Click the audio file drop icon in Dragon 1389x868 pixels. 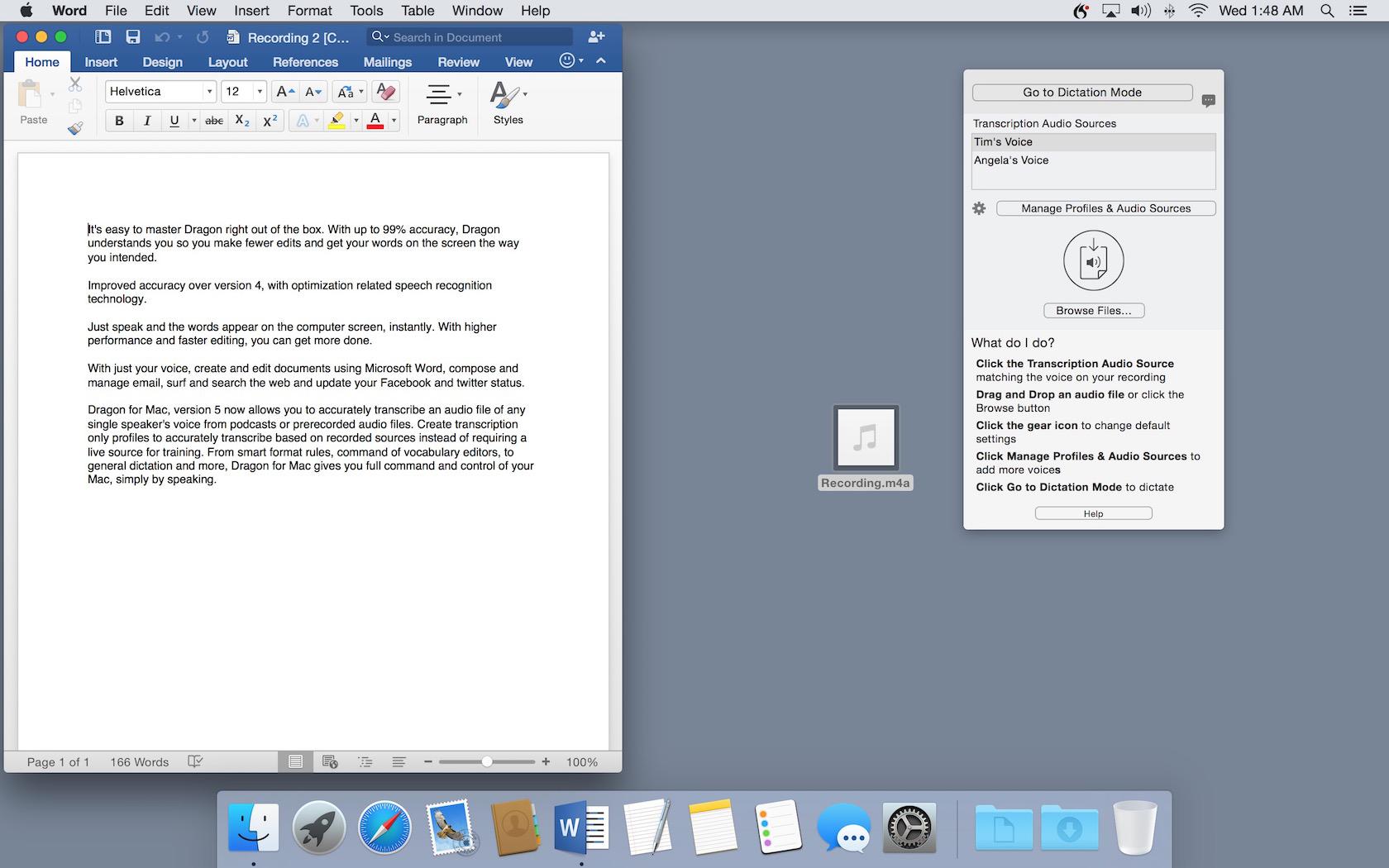pos(1093,260)
